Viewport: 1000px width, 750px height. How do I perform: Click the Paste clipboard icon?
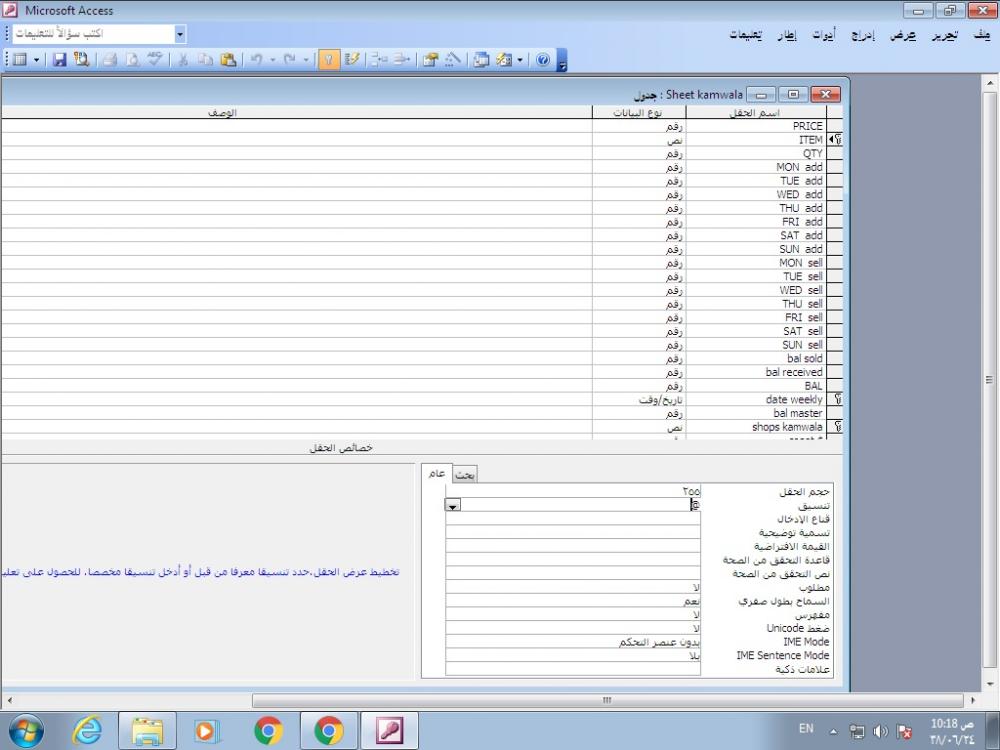point(228,60)
